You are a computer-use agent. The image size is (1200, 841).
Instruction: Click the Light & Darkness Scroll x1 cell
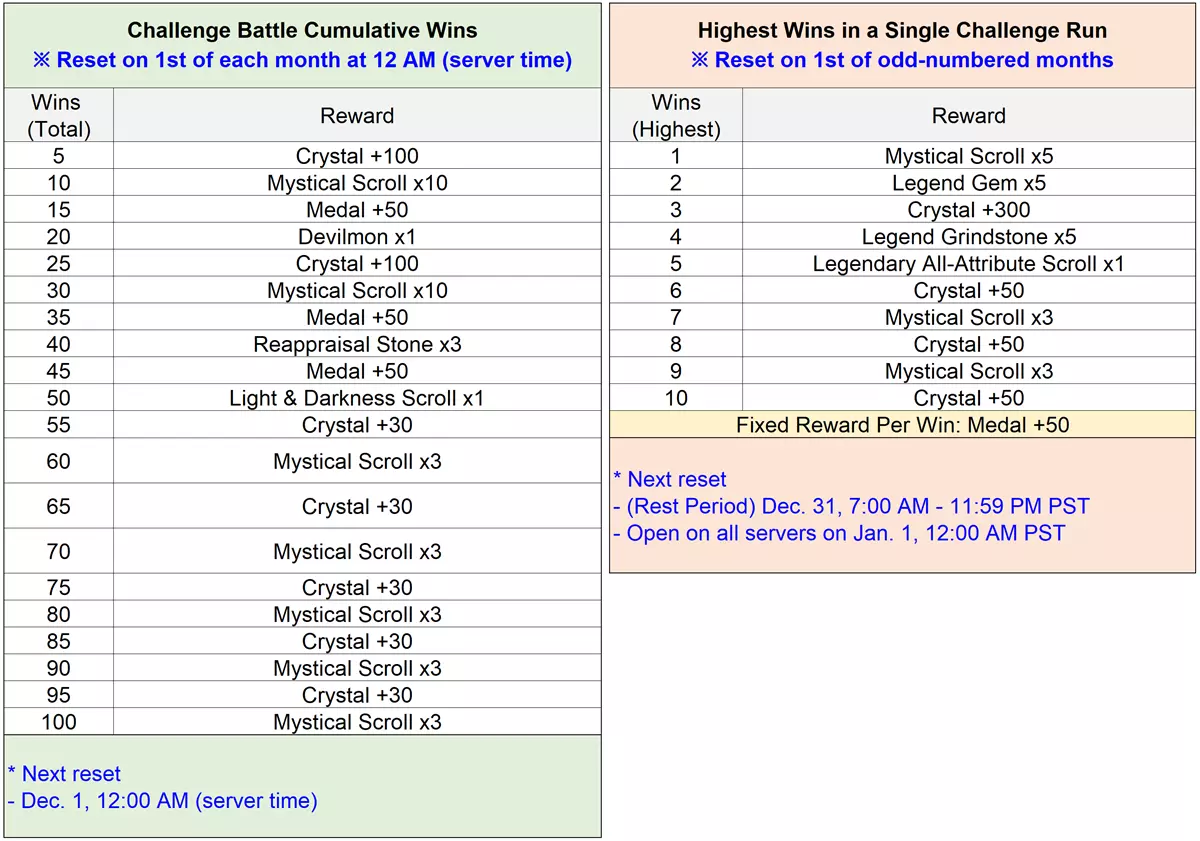pos(357,398)
